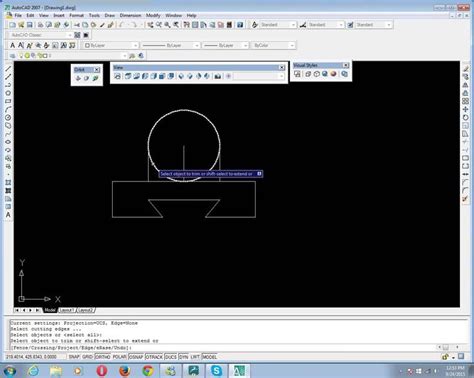The width and height of the screenshot is (474, 378).
Task: Select the Rectangle draw tool
Action: click(8, 101)
